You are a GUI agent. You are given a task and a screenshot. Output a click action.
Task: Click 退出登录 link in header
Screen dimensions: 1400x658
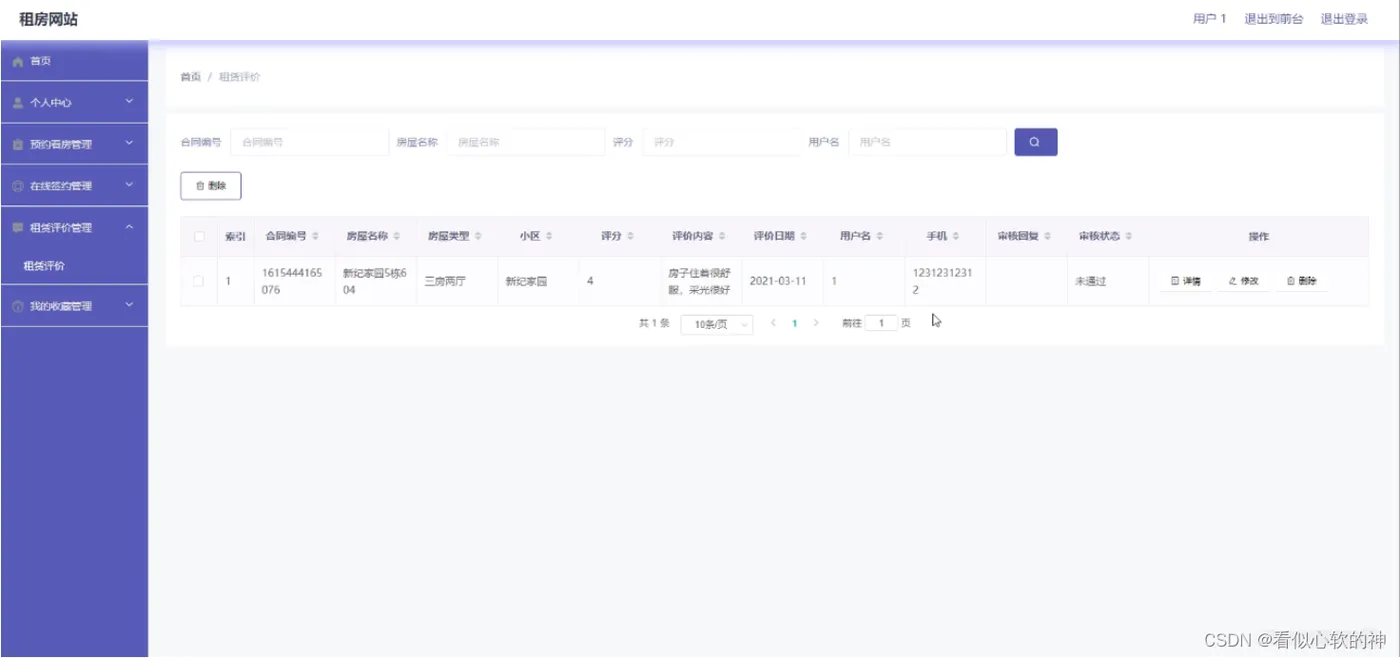pos(1344,19)
